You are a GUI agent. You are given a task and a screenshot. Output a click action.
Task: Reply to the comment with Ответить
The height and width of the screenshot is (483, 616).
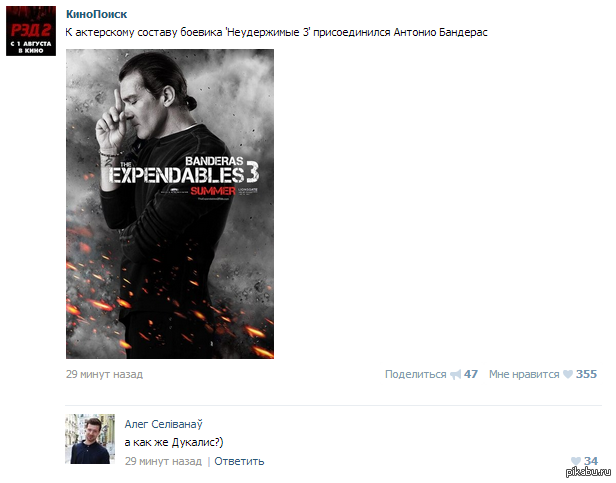tap(239, 461)
